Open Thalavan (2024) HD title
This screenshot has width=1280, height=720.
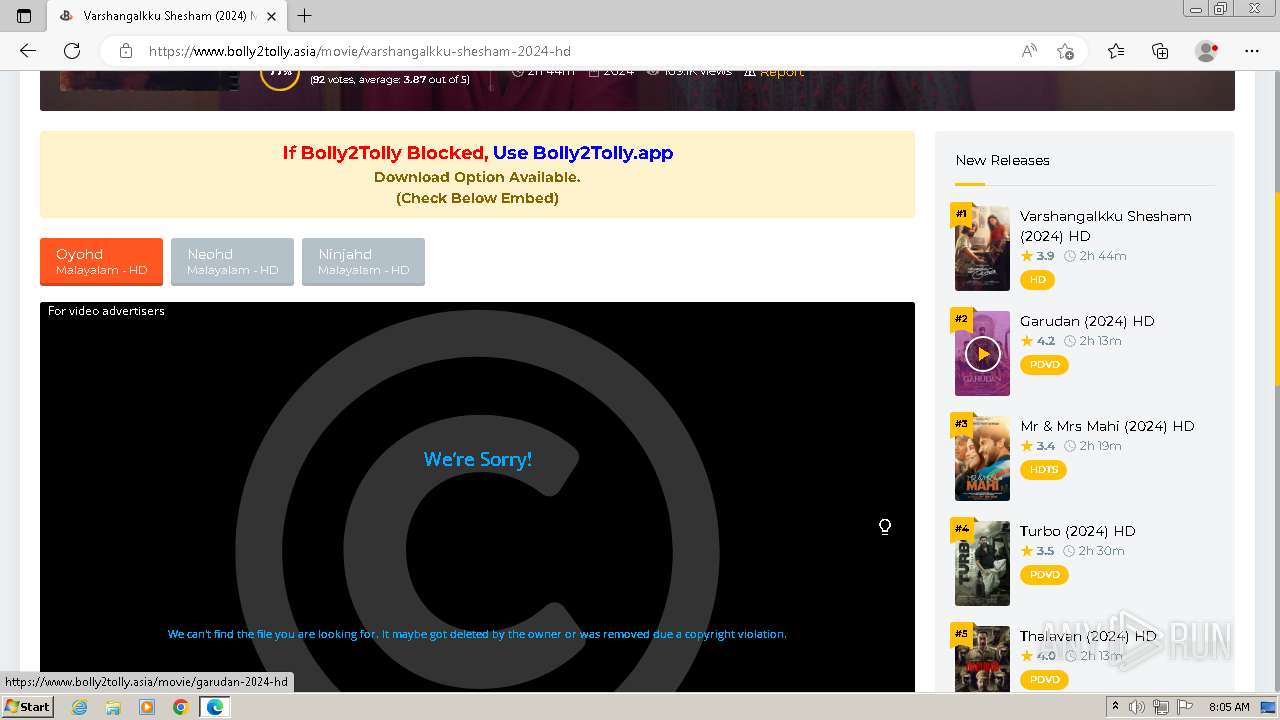1088,636
